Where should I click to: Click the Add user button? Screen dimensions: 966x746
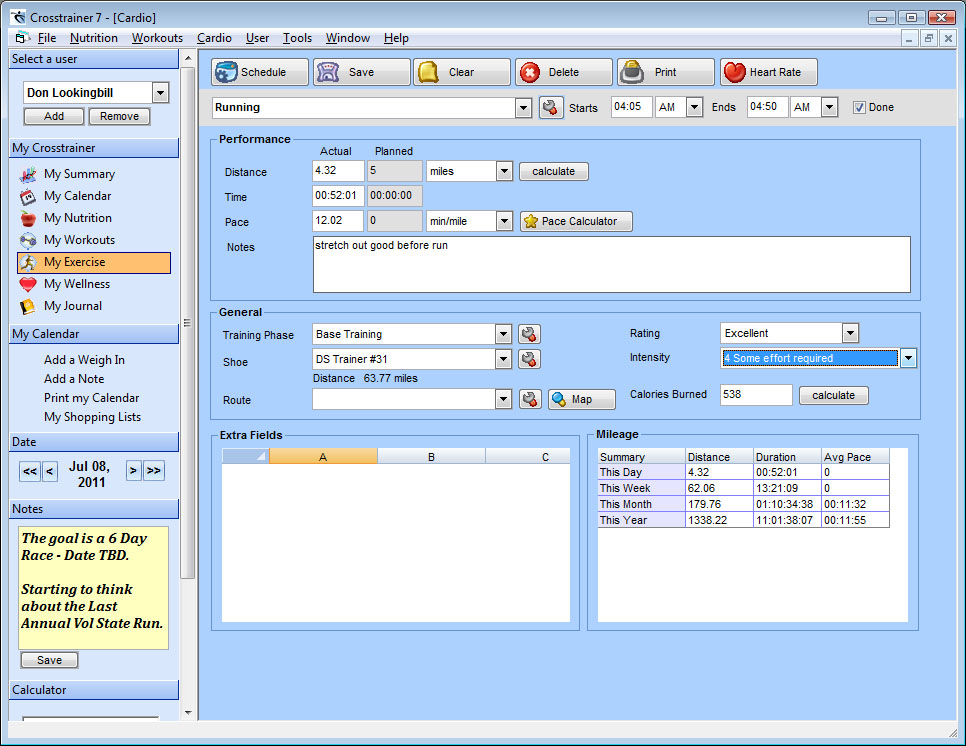(54, 116)
